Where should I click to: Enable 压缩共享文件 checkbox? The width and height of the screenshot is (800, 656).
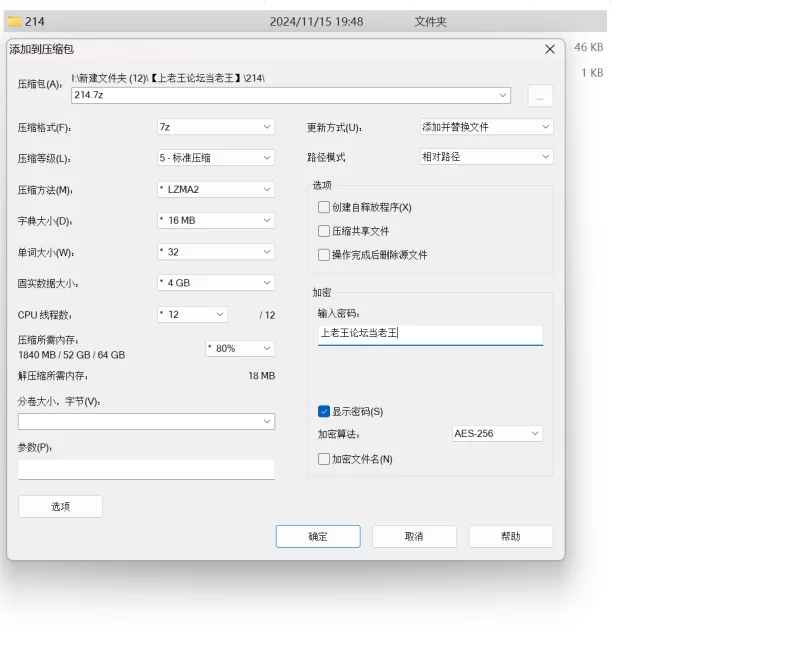pos(323,231)
